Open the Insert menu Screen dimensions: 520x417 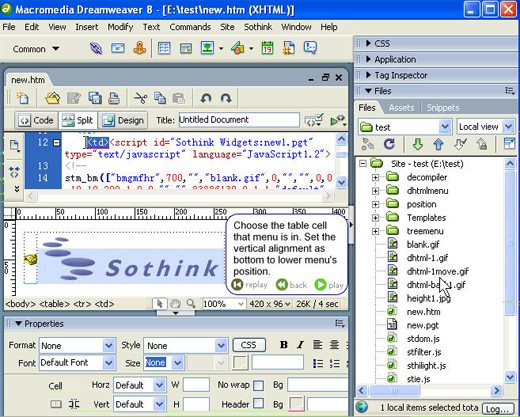coord(87,27)
